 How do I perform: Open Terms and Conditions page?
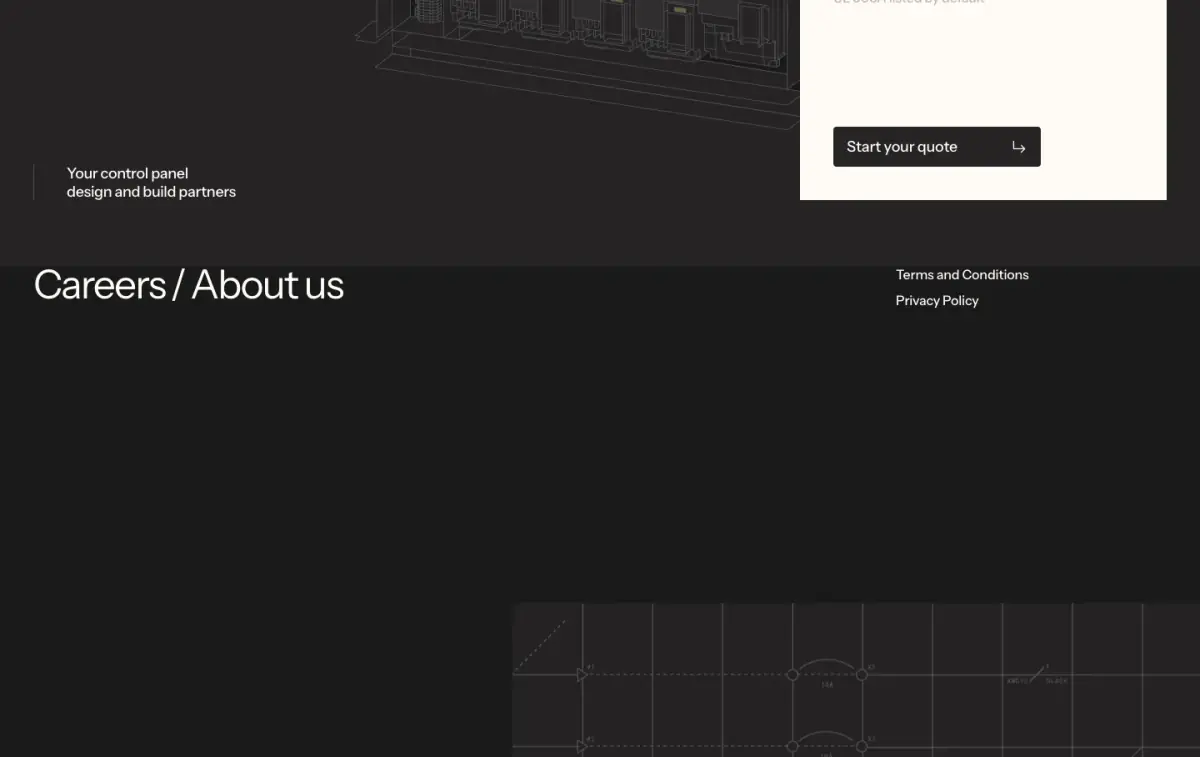click(x=962, y=274)
